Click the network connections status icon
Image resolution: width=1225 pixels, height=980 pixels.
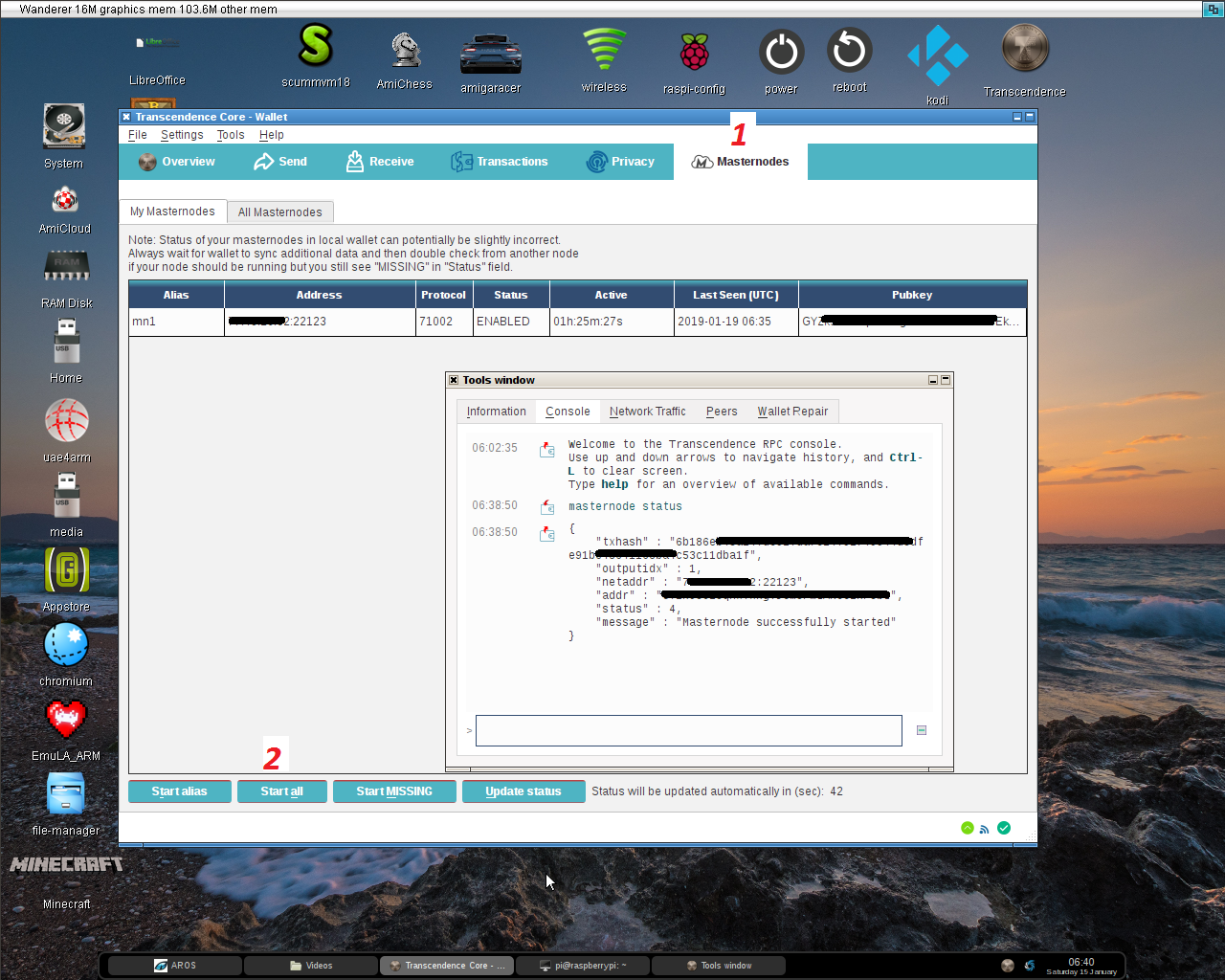pyautogui.click(x=985, y=829)
